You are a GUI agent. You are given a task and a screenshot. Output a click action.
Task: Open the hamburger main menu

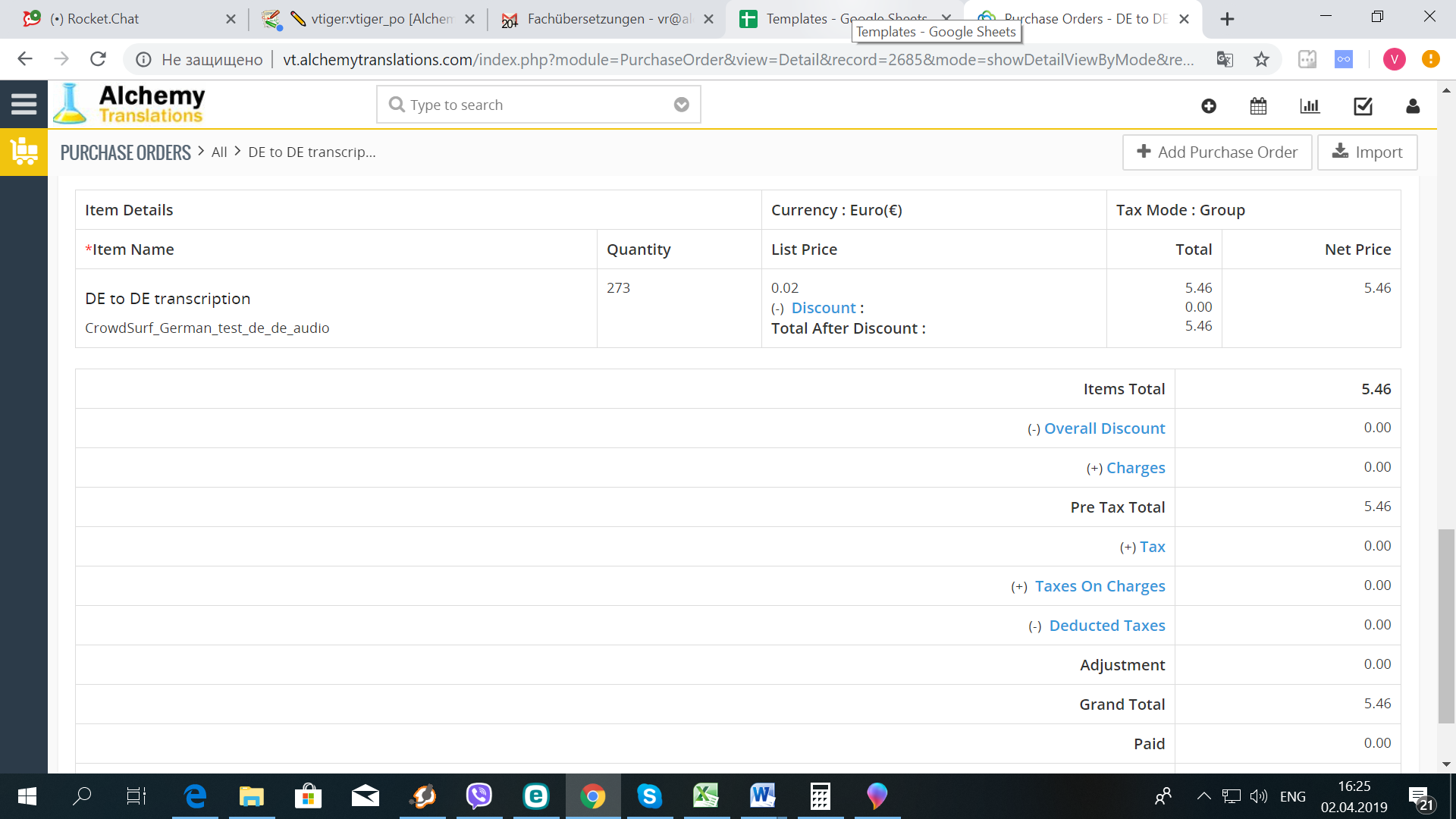(24, 104)
